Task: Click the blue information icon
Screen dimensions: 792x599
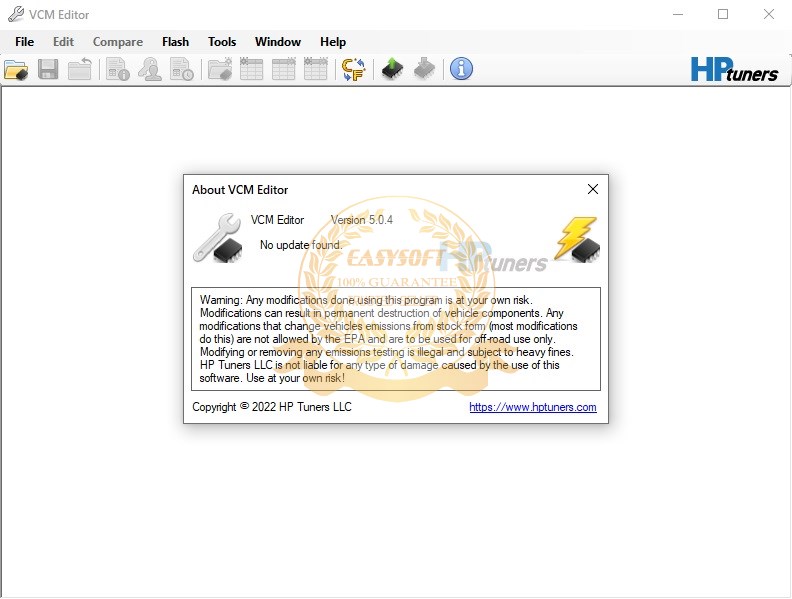Action: click(x=461, y=69)
